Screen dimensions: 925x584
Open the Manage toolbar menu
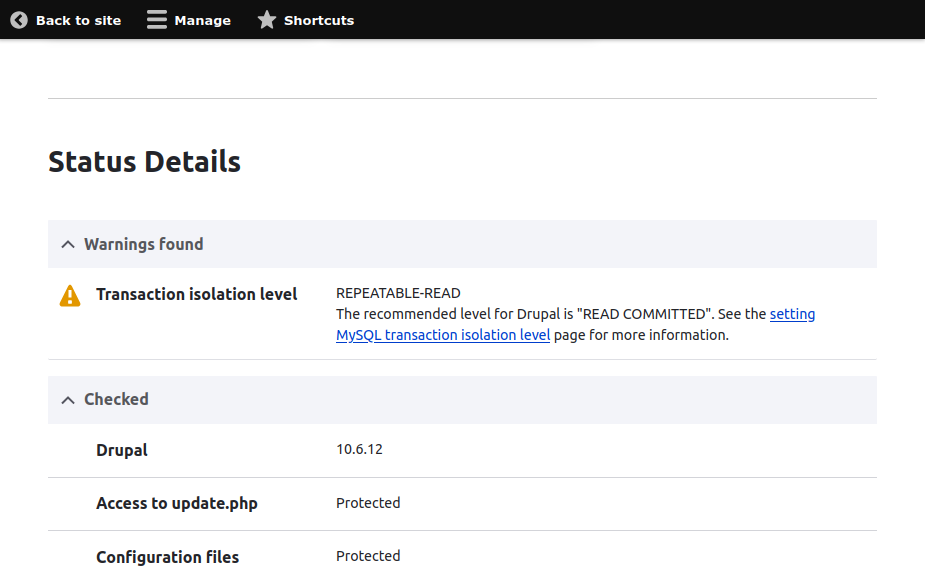(x=189, y=20)
